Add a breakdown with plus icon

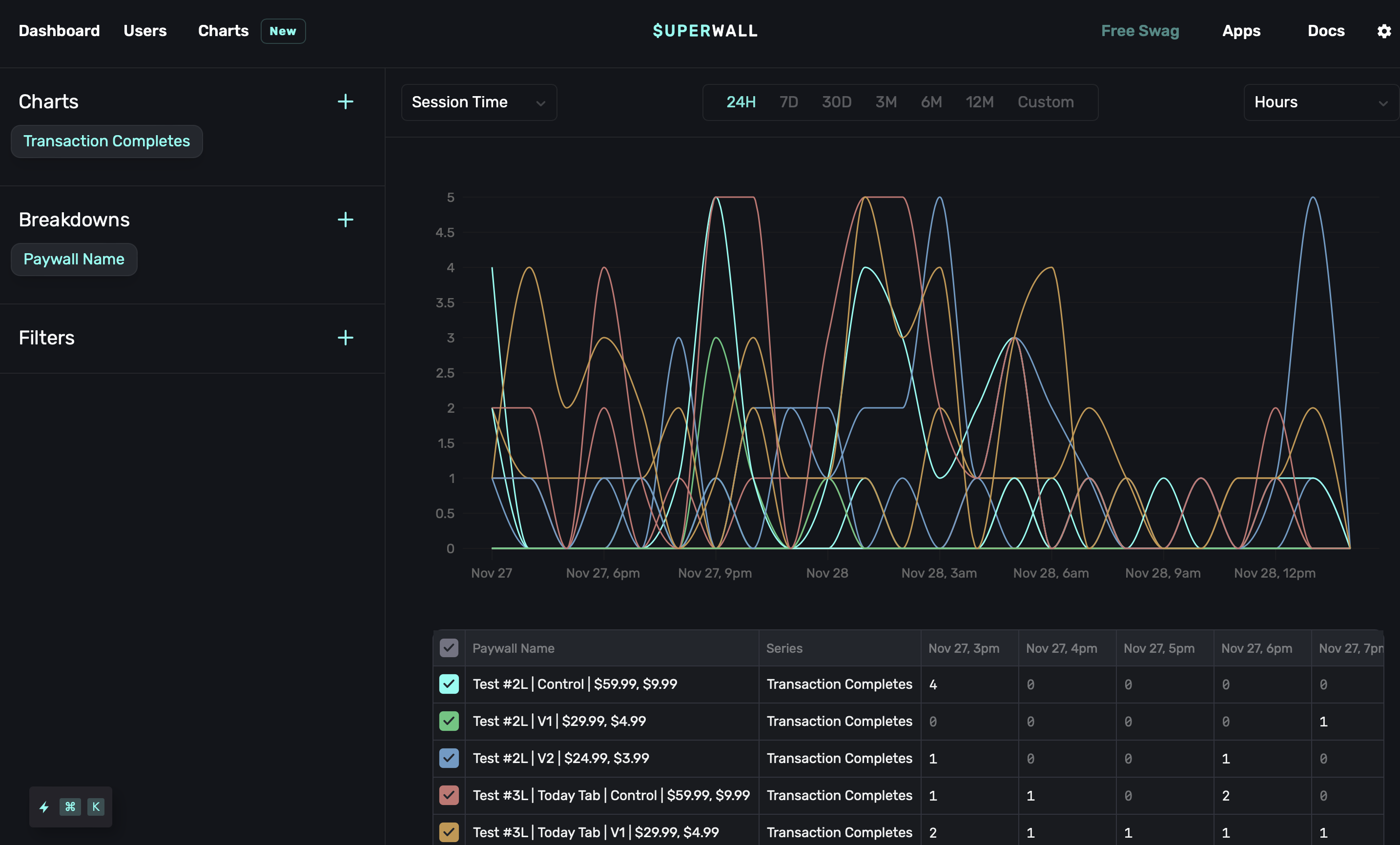click(345, 220)
